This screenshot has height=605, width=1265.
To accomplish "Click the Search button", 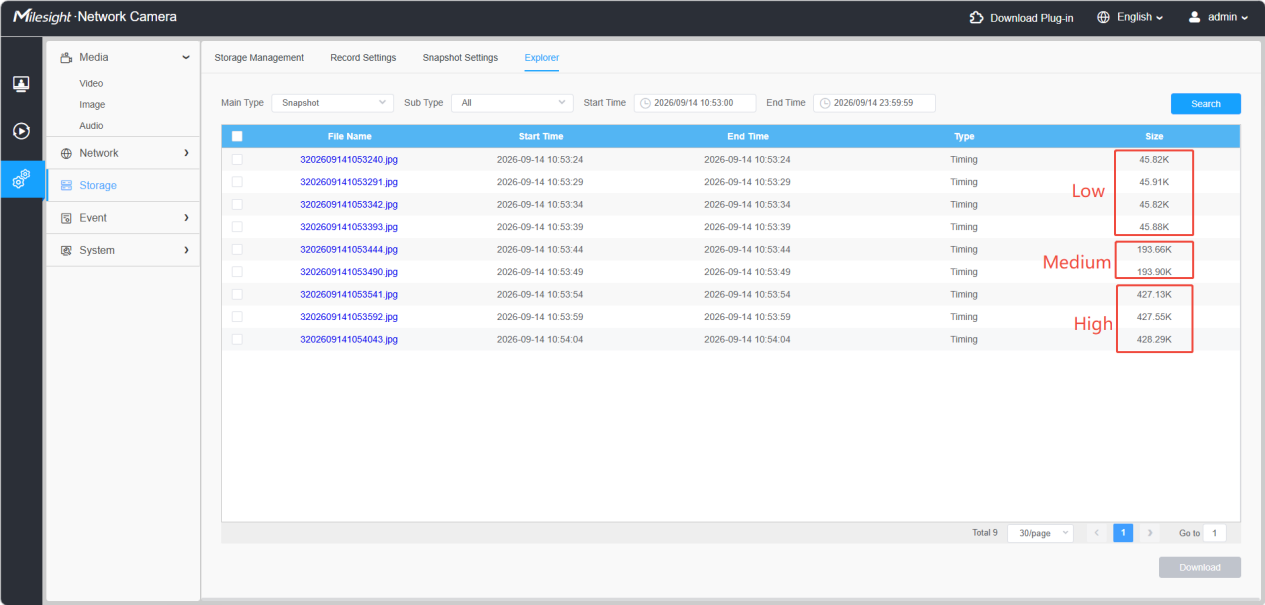I will [x=1206, y=104].
